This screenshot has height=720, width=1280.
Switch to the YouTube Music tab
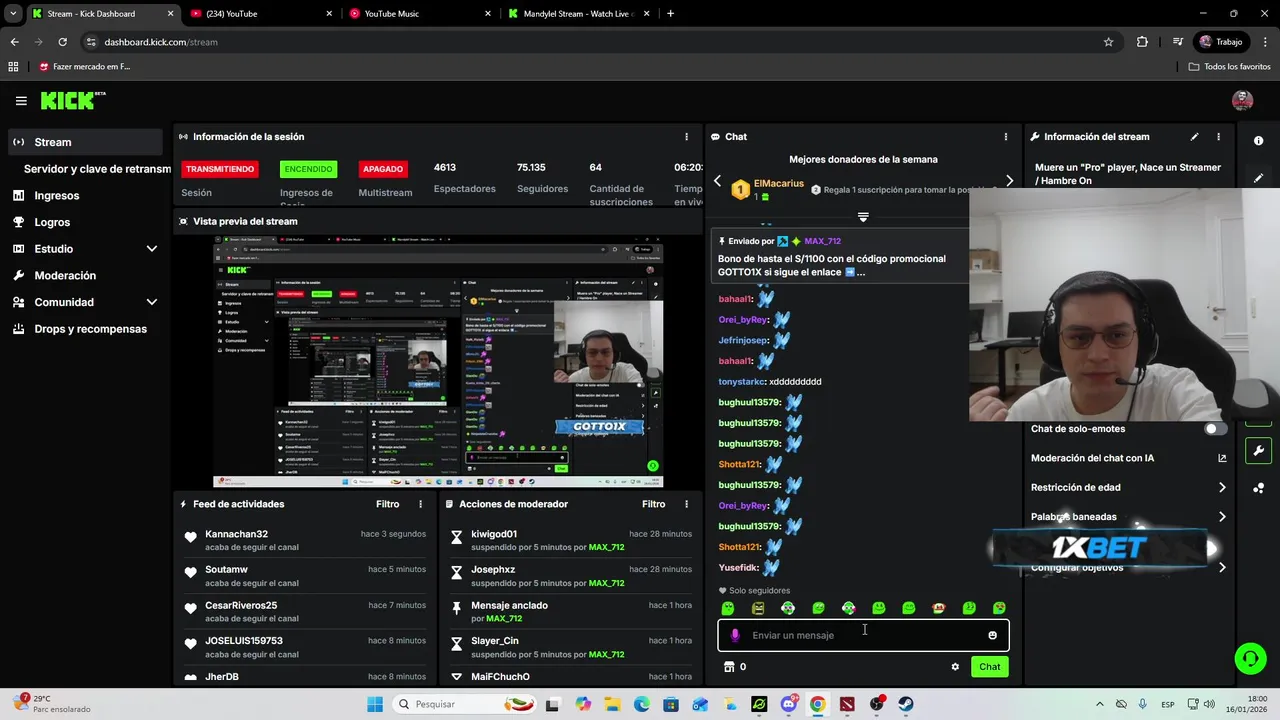tap(420, 14)
